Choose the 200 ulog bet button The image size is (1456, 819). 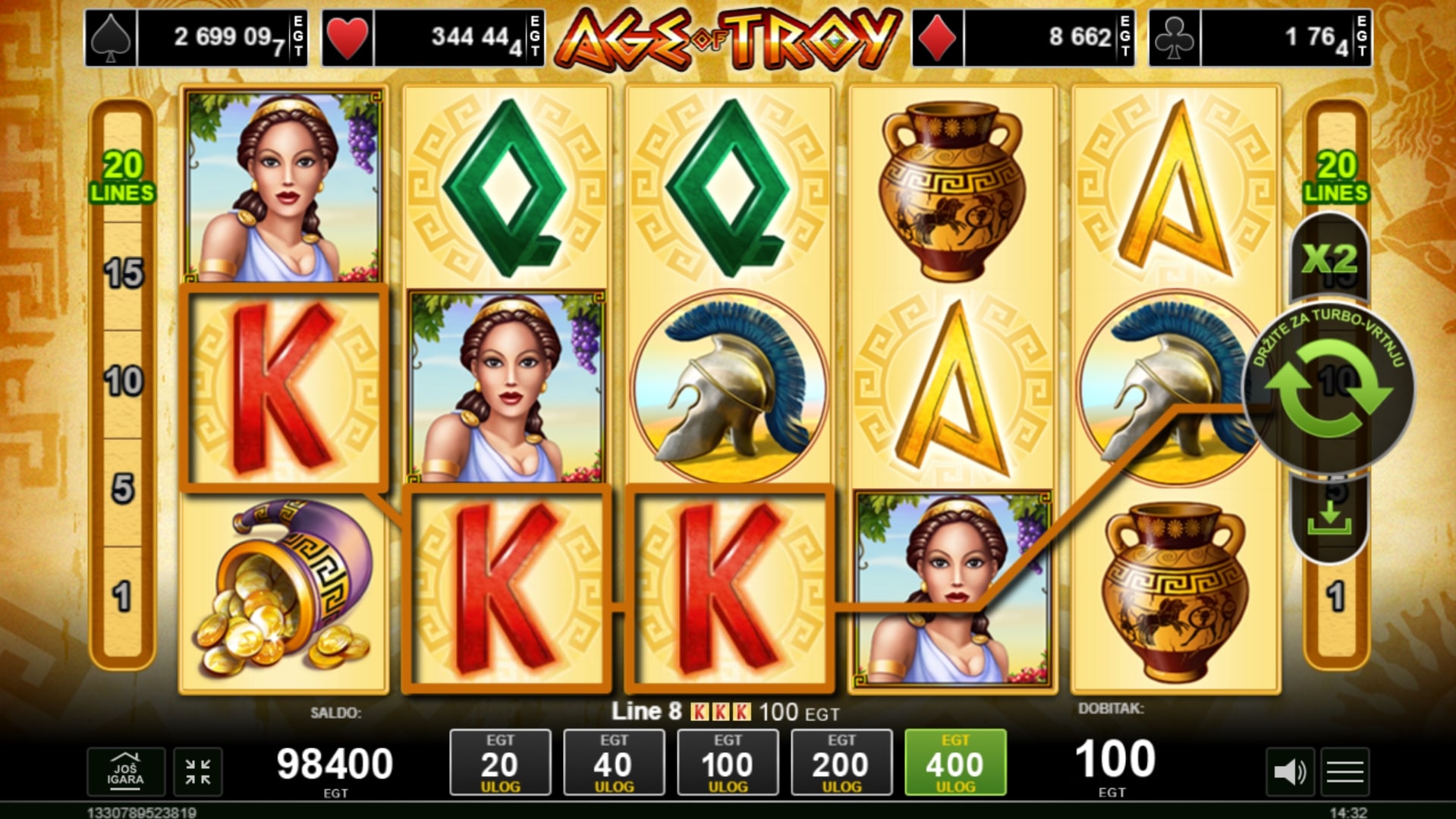(x=841, y=762)
